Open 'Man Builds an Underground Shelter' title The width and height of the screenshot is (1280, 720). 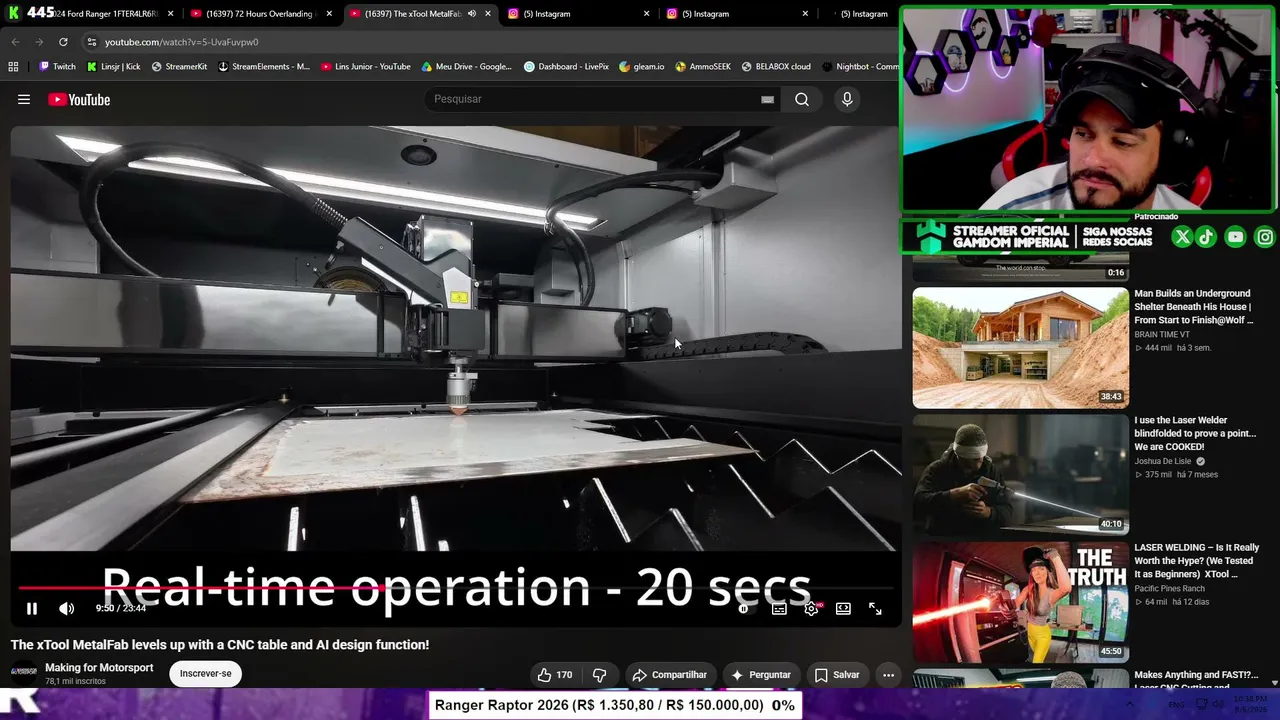tap(1193, 307)
